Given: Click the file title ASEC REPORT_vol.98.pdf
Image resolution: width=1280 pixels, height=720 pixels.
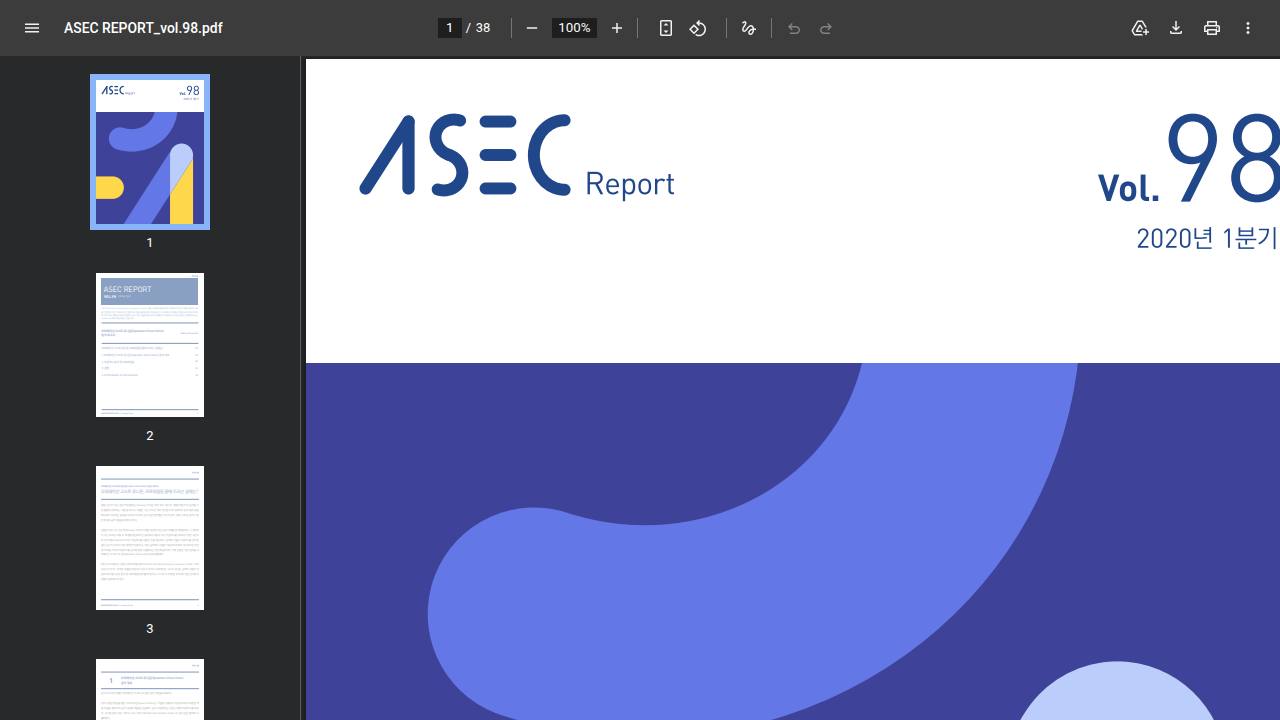Looking at the screenshot, I should (143, 28).
